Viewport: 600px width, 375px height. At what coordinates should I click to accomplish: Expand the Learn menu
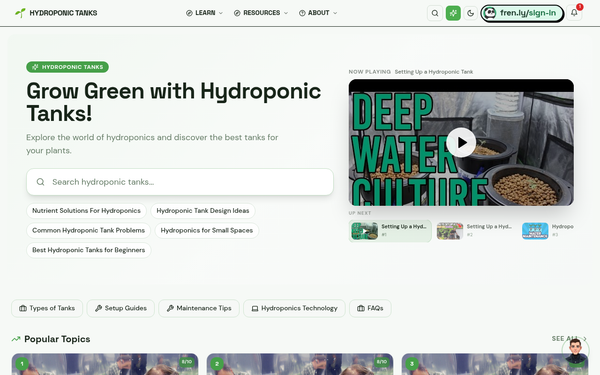click(x=204, y=13)
